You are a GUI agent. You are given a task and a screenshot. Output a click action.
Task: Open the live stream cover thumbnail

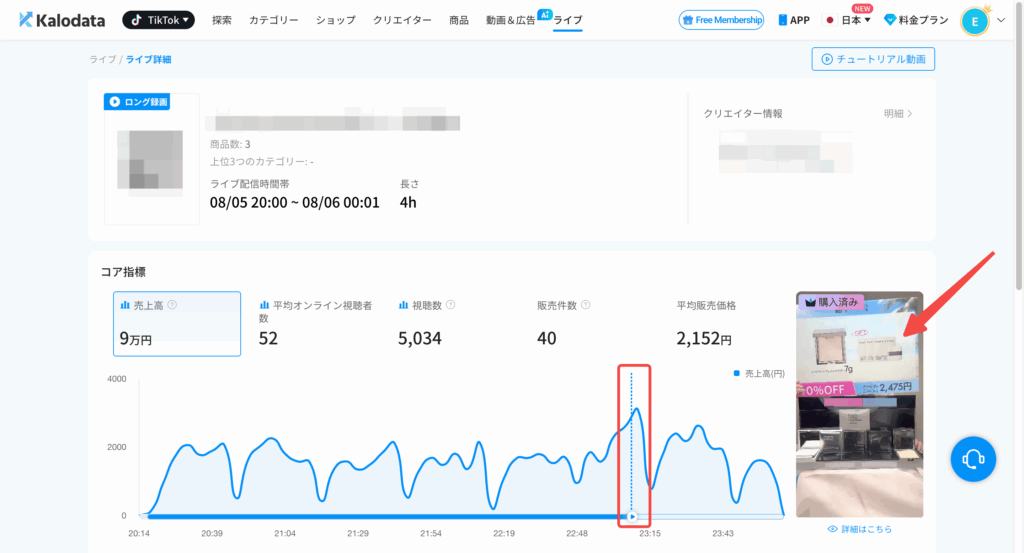[x=152, y=160]
